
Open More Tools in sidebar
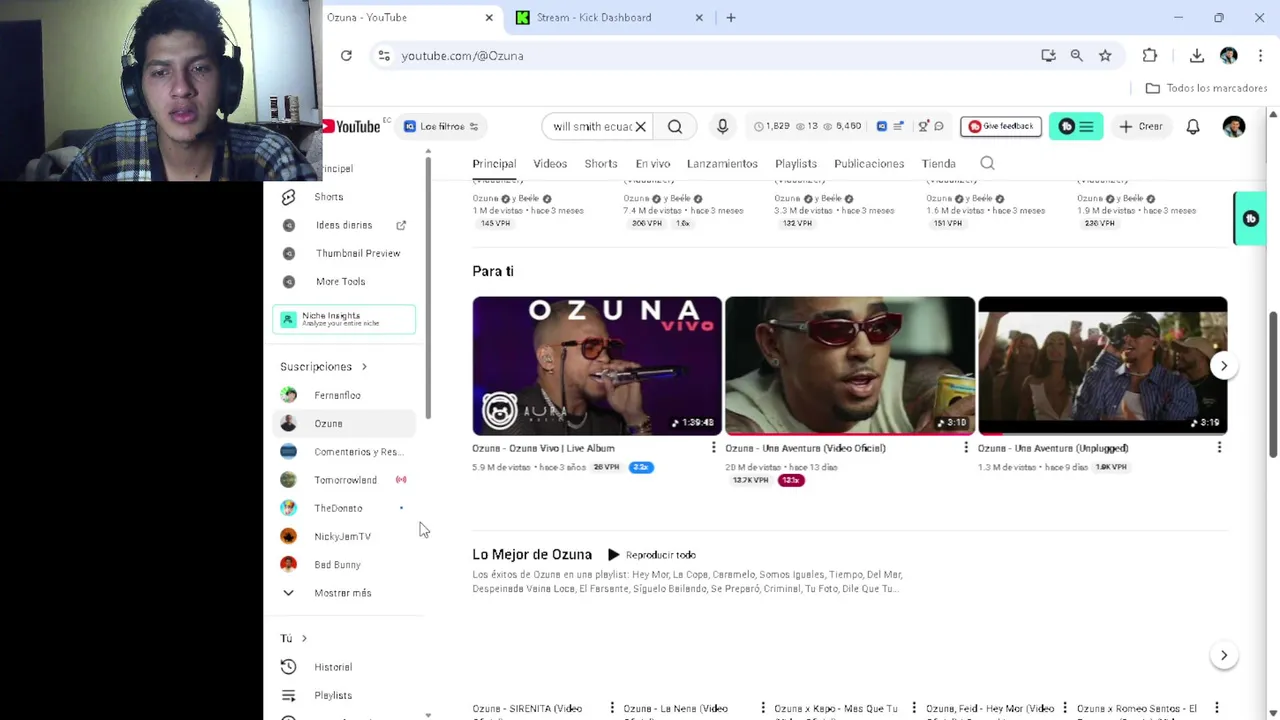pyautogui.click(x=344, y=281)
